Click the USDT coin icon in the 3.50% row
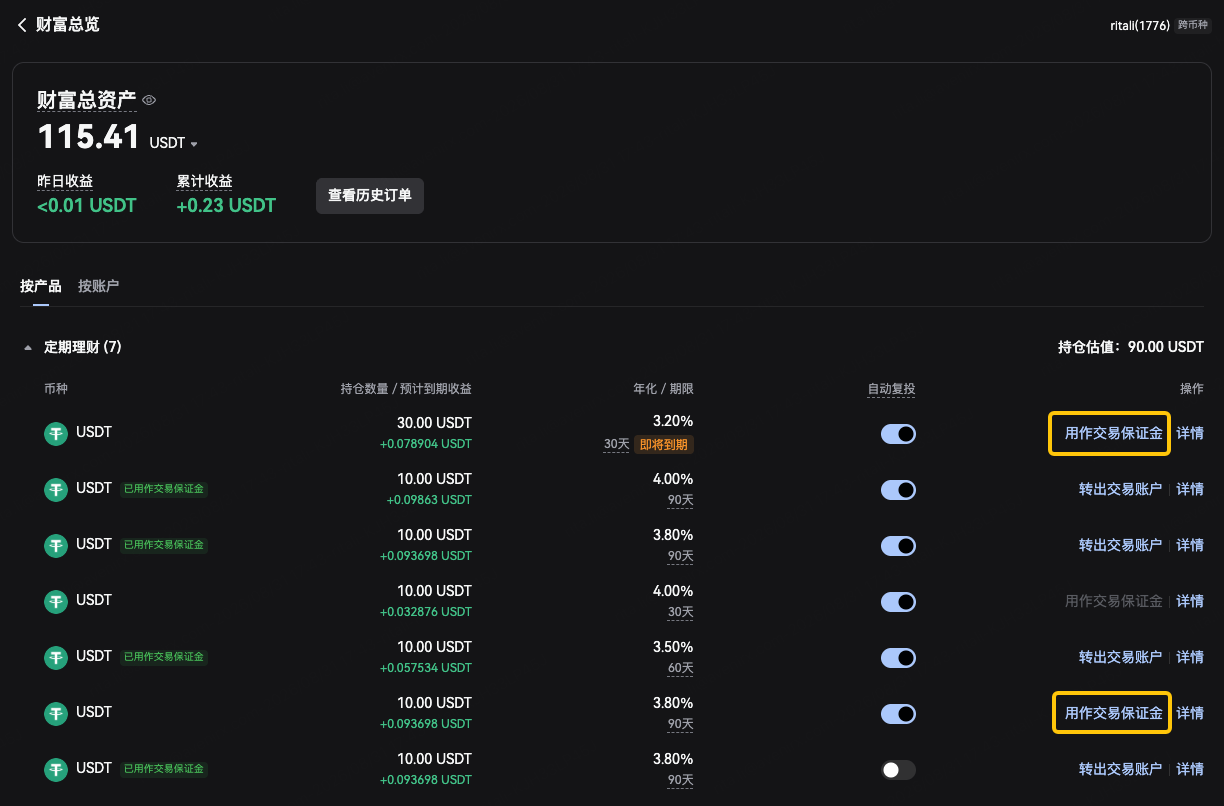Image resolution: width=1224 pixels, height=806 pixels. (x=56, y=658)
